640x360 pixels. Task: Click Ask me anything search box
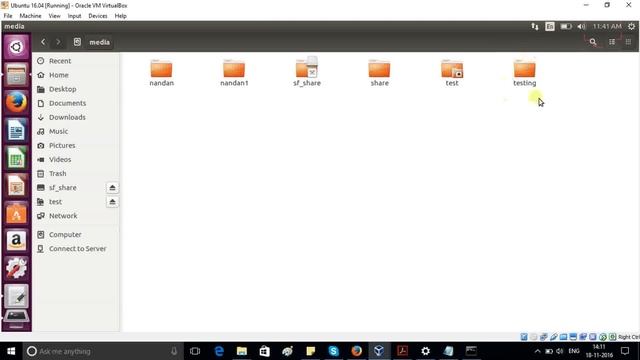(102, 351)
